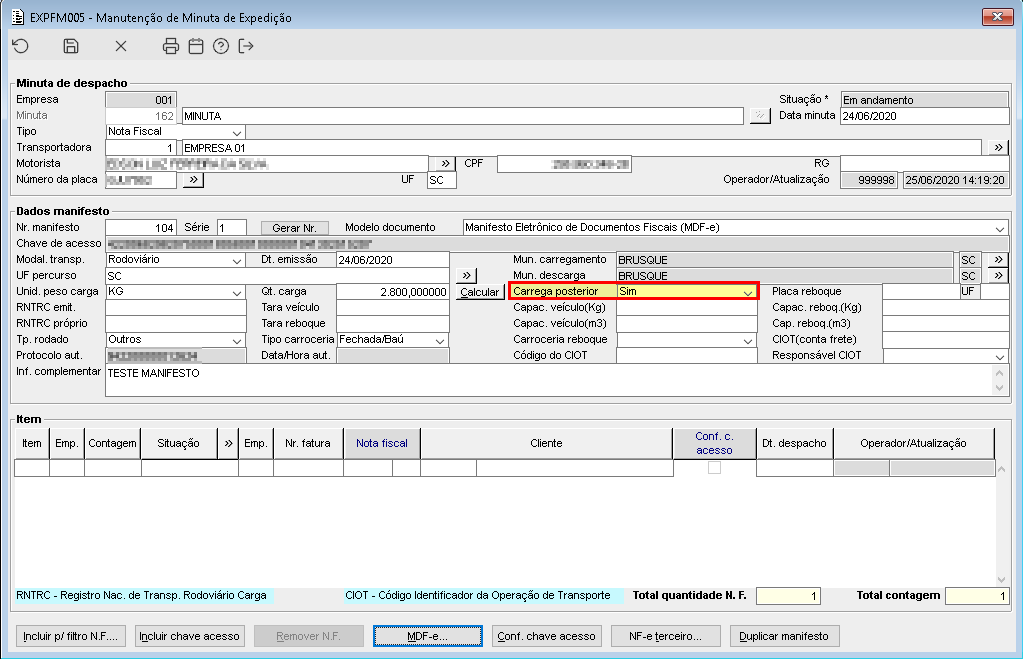
Task: Click lookup arrows beside Número da placa
Action: [x=192, y=180]
